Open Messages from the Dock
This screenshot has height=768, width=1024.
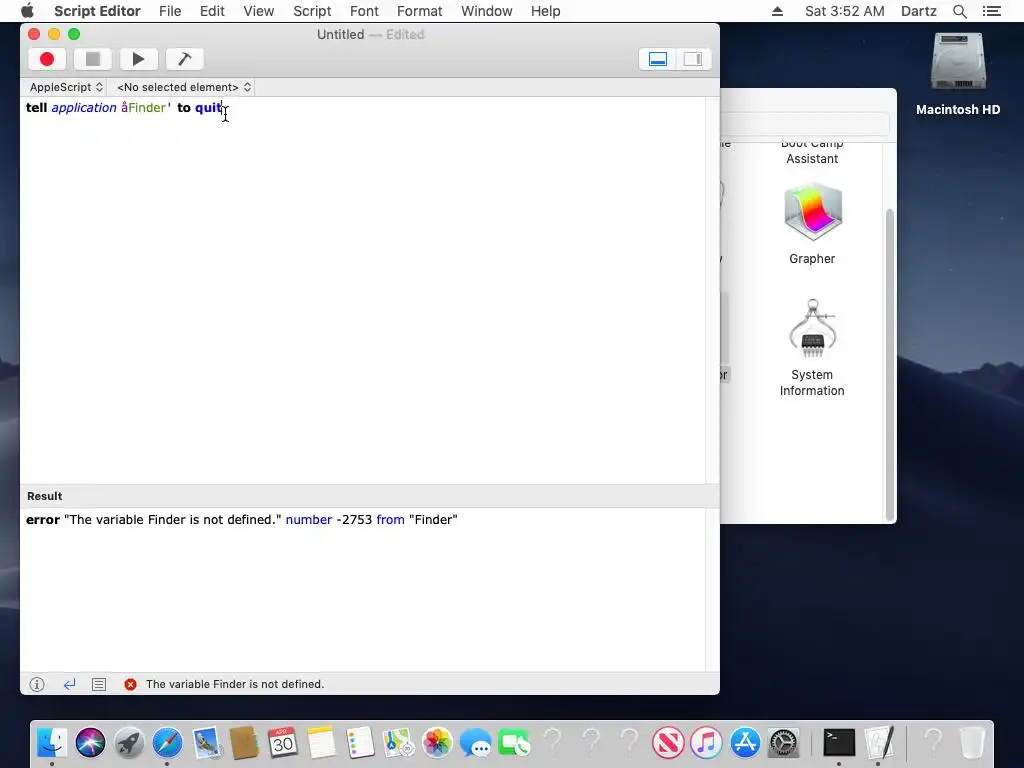pyautogui.click(x=475, y=743)
